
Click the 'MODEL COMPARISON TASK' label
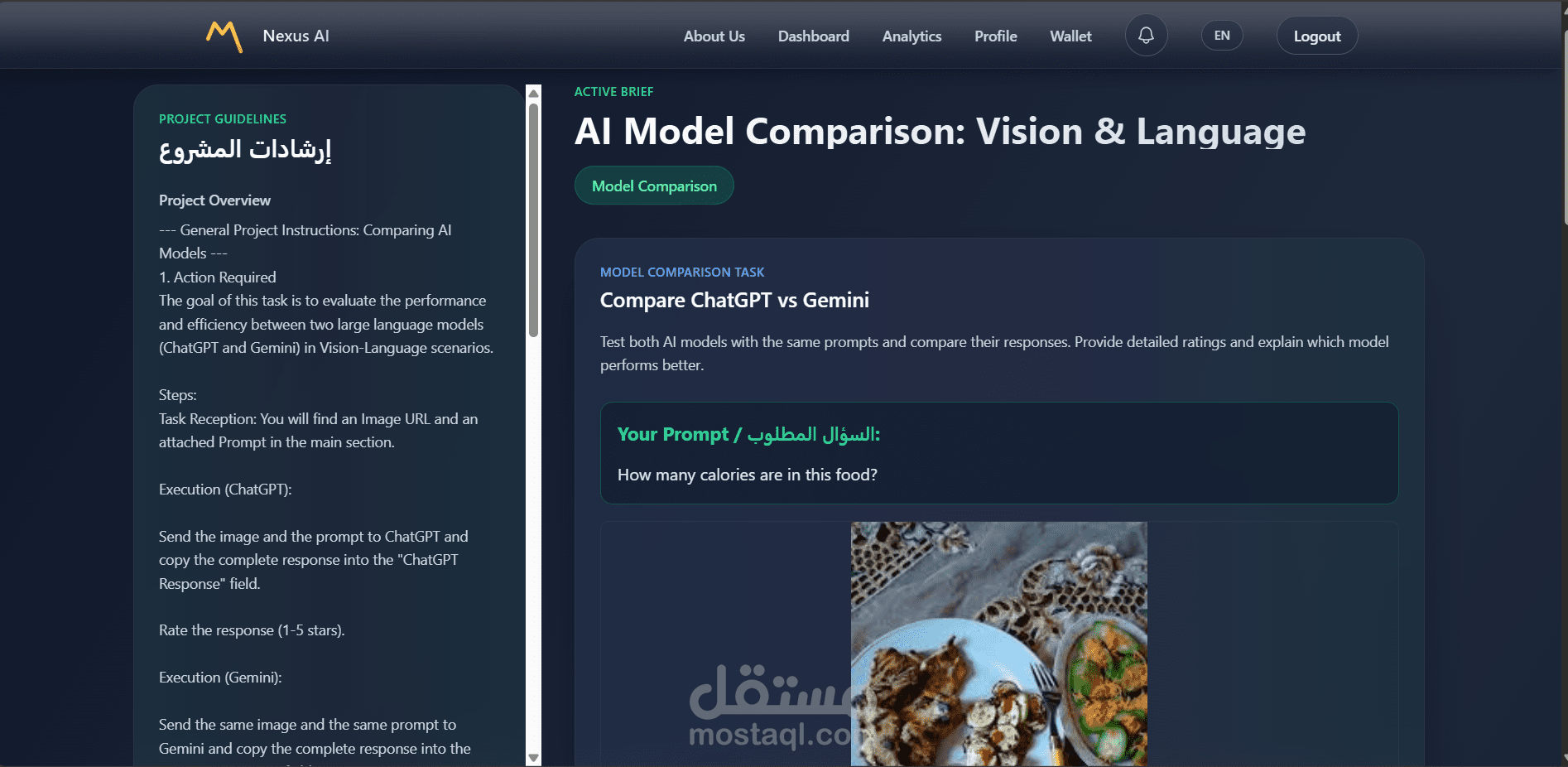coord(681,272)
